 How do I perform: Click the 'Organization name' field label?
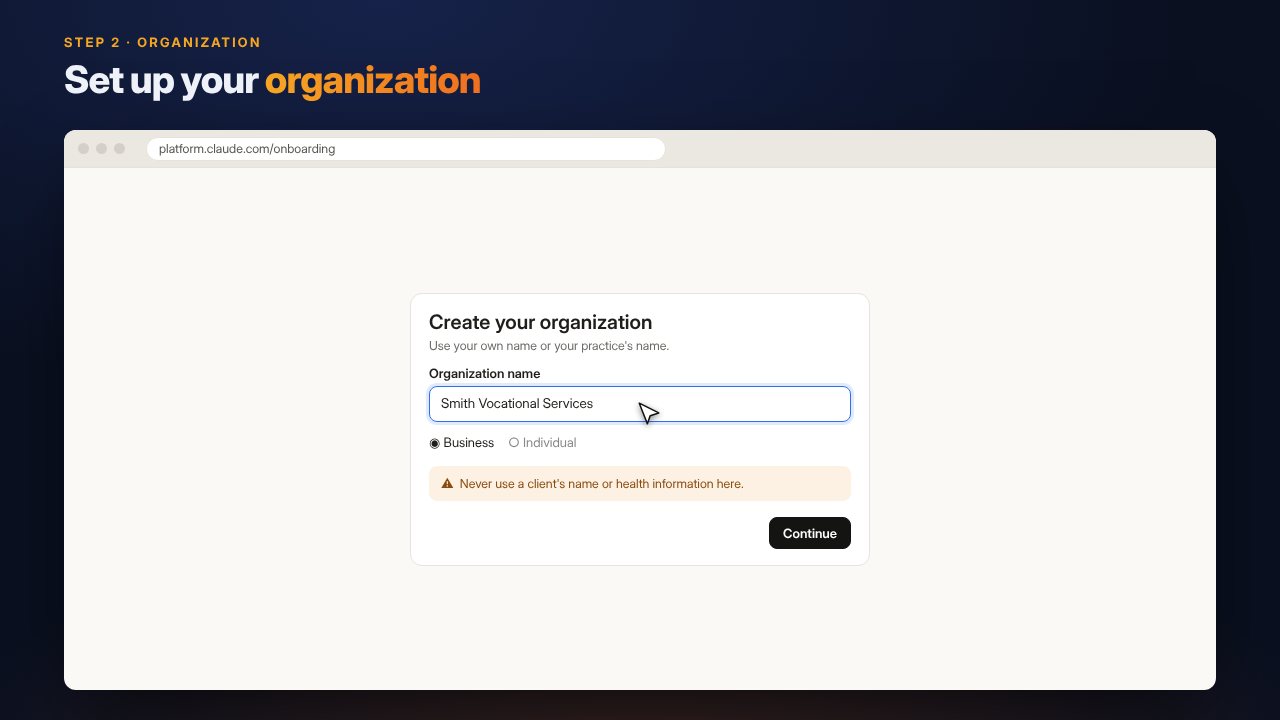click(484, 374)
